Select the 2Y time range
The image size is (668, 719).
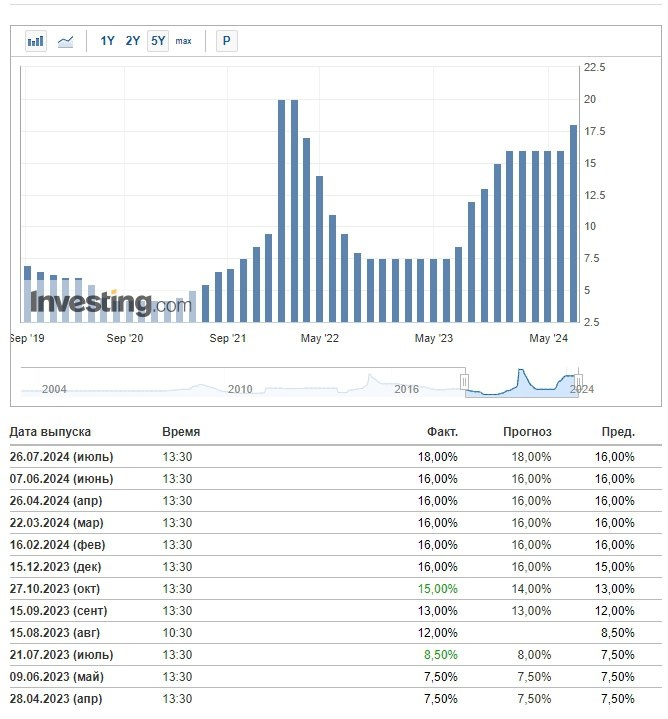[132, 41]
